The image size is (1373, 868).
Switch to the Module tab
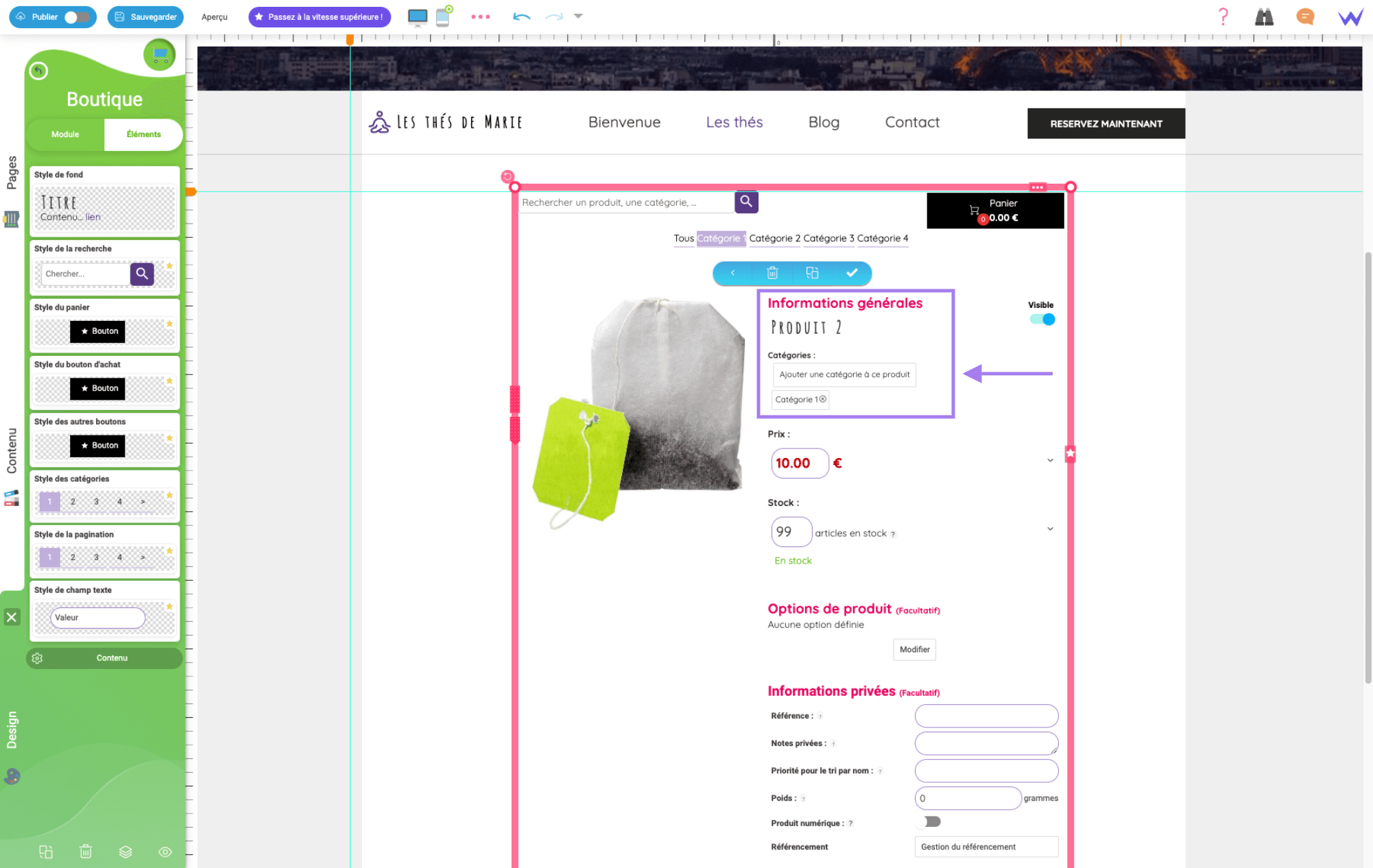(x=65, y=134)
